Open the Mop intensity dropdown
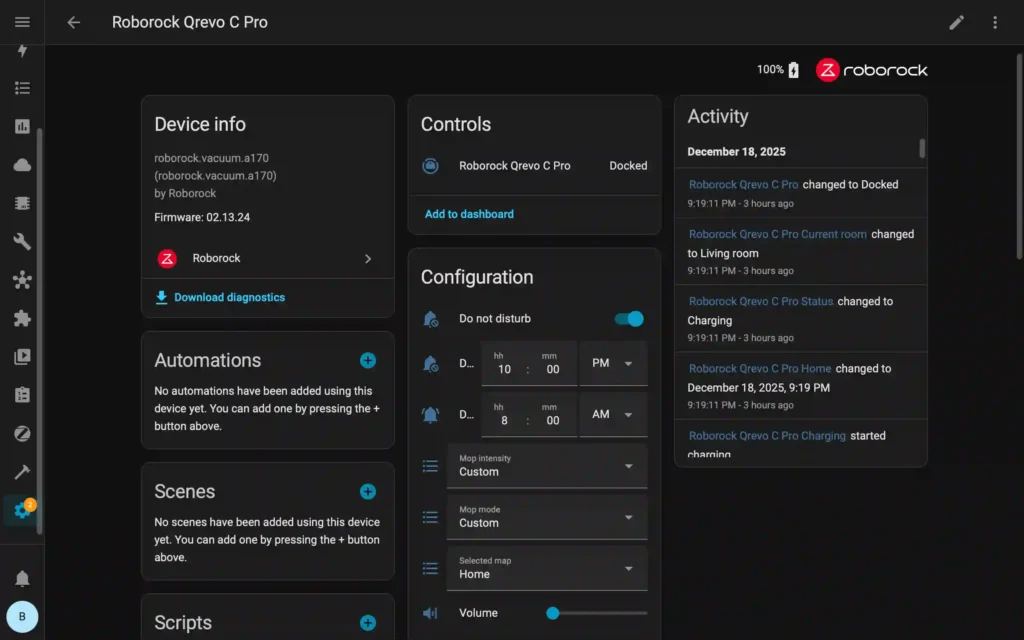1024x640 pixels. pyautogui.click(x=546, y=465)
